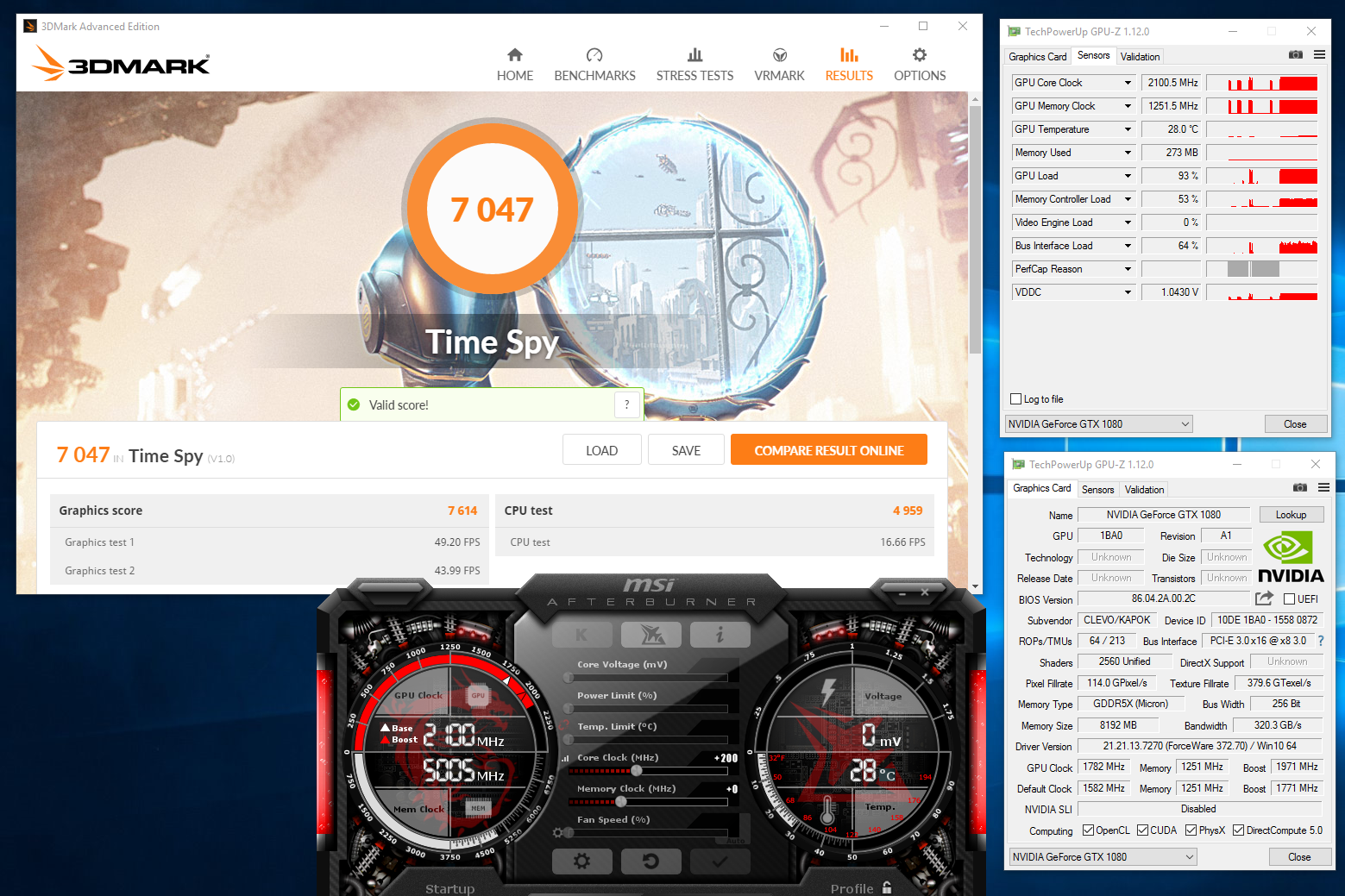This screenshot has width=1345, height=896.
Task: Expand the GPU Temperature sensor dropdown
Action: 1128,129
